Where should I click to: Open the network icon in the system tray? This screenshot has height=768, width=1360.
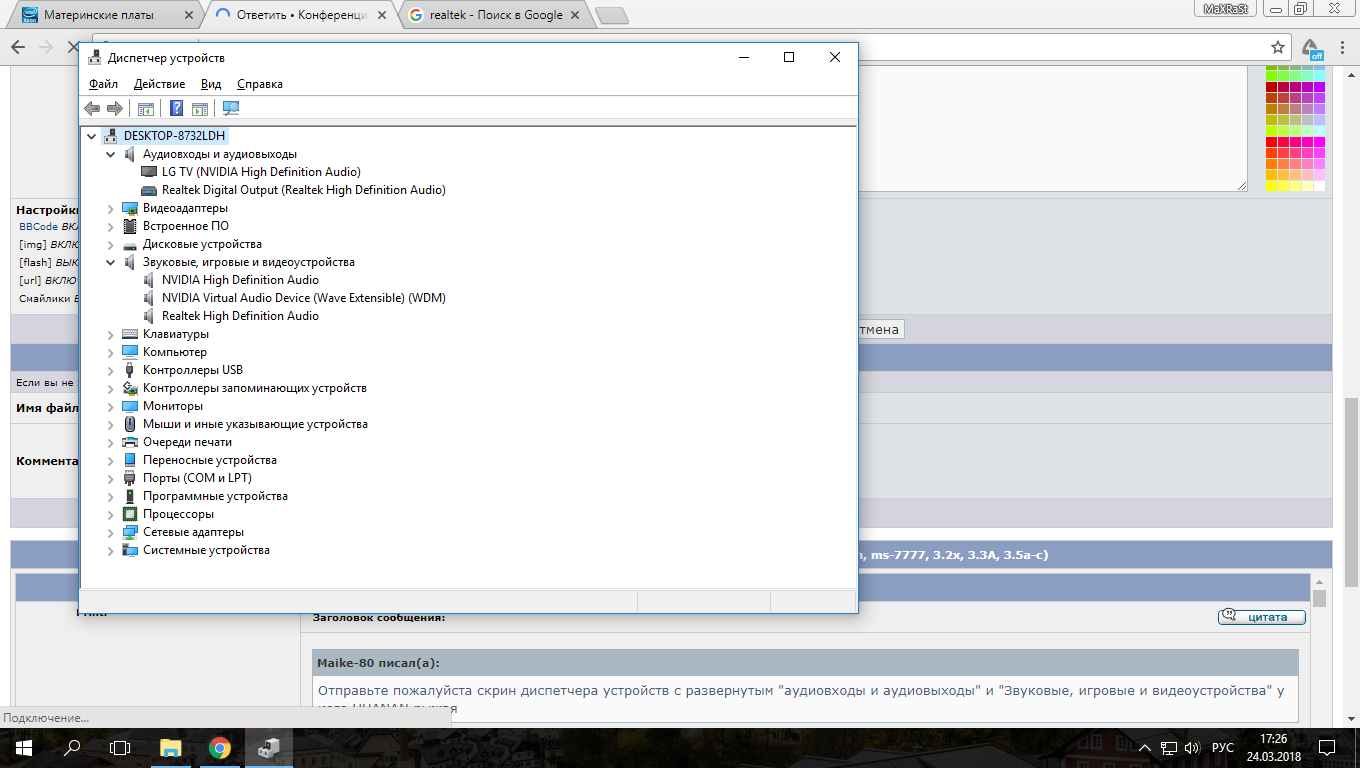(1168, 748)
